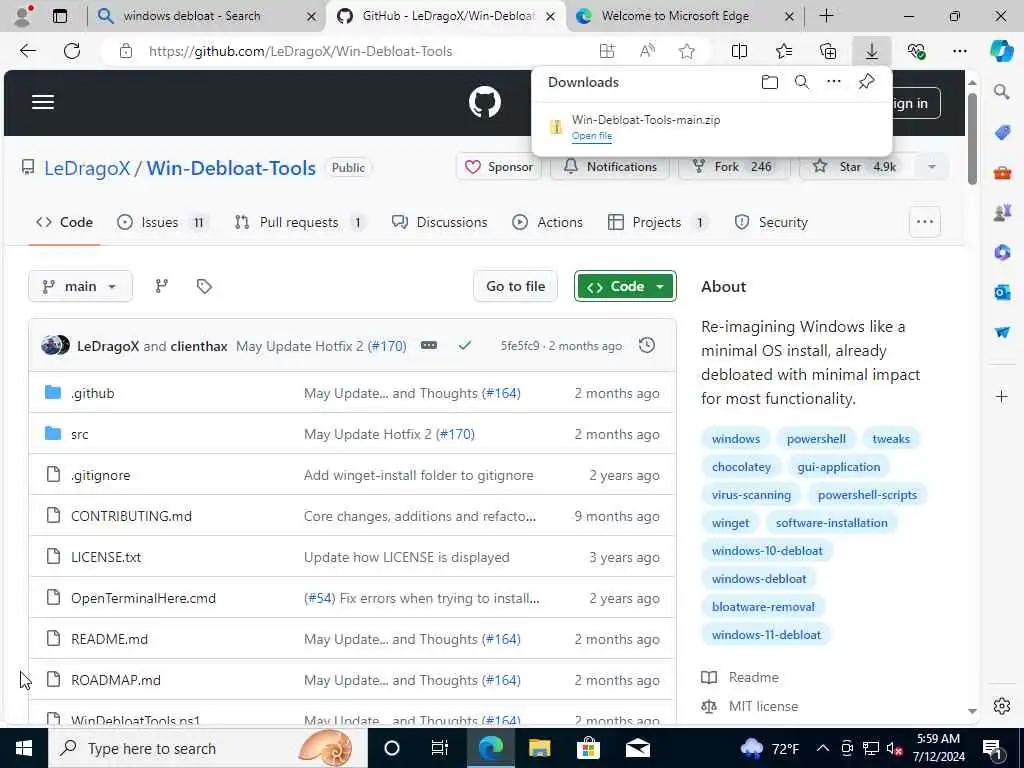Click the Windows taskbar search box
Image resolution: width=1024 pixels, height=768 pixels.
(208, 748)
